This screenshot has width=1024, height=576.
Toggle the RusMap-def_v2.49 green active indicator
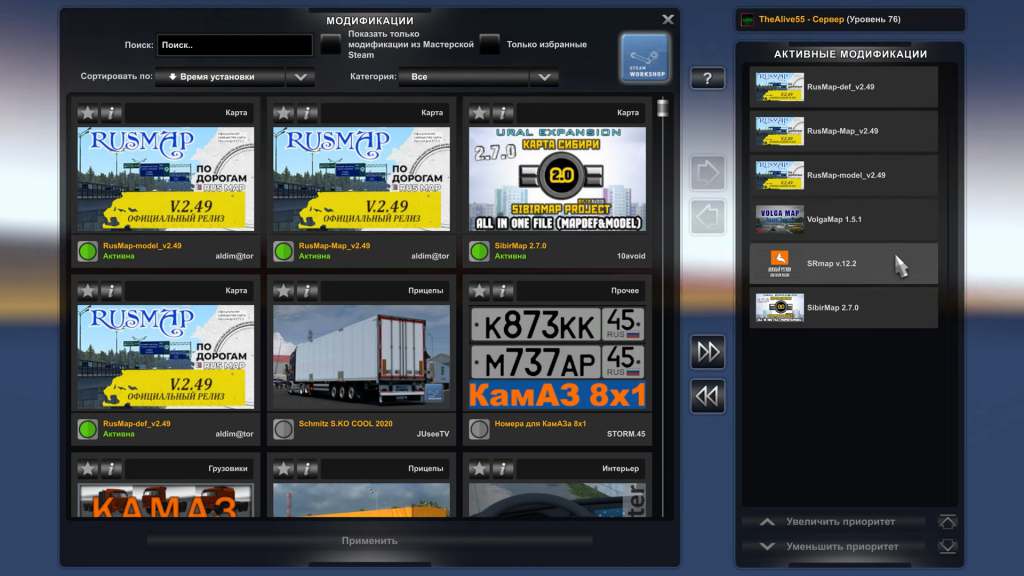click(x=88, y=428)
